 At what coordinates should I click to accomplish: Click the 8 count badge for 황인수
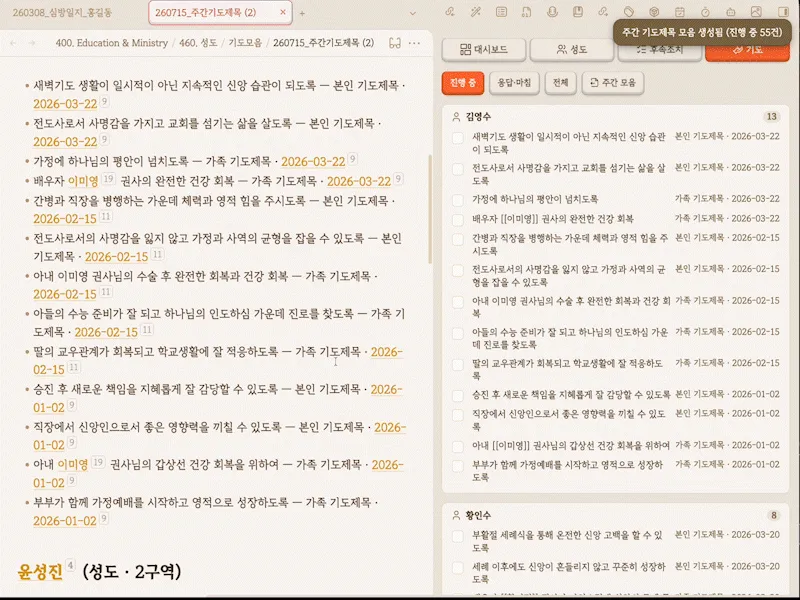point(773,515)
